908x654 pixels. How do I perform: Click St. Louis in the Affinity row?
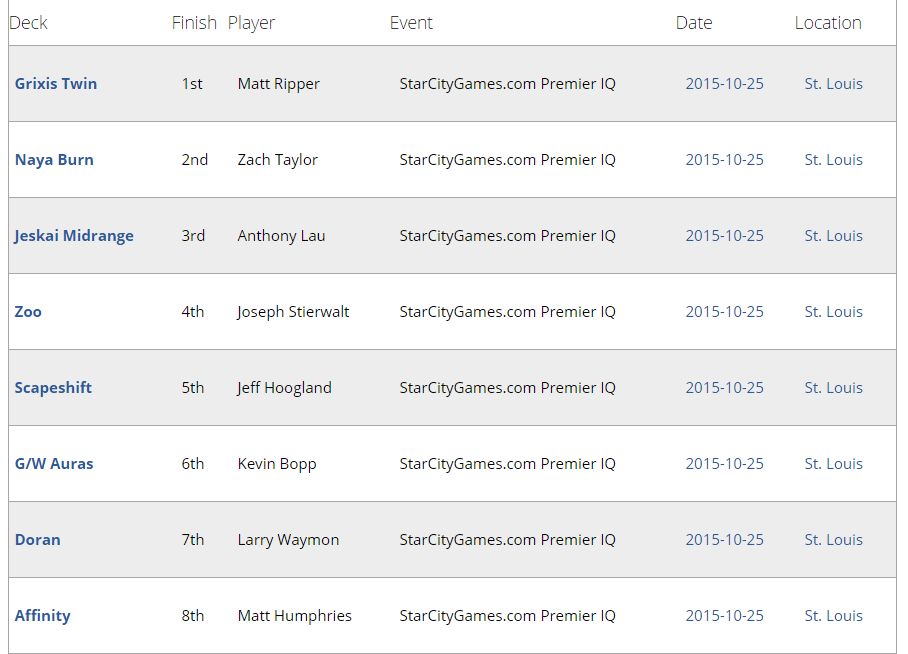[x=833, y=616]
